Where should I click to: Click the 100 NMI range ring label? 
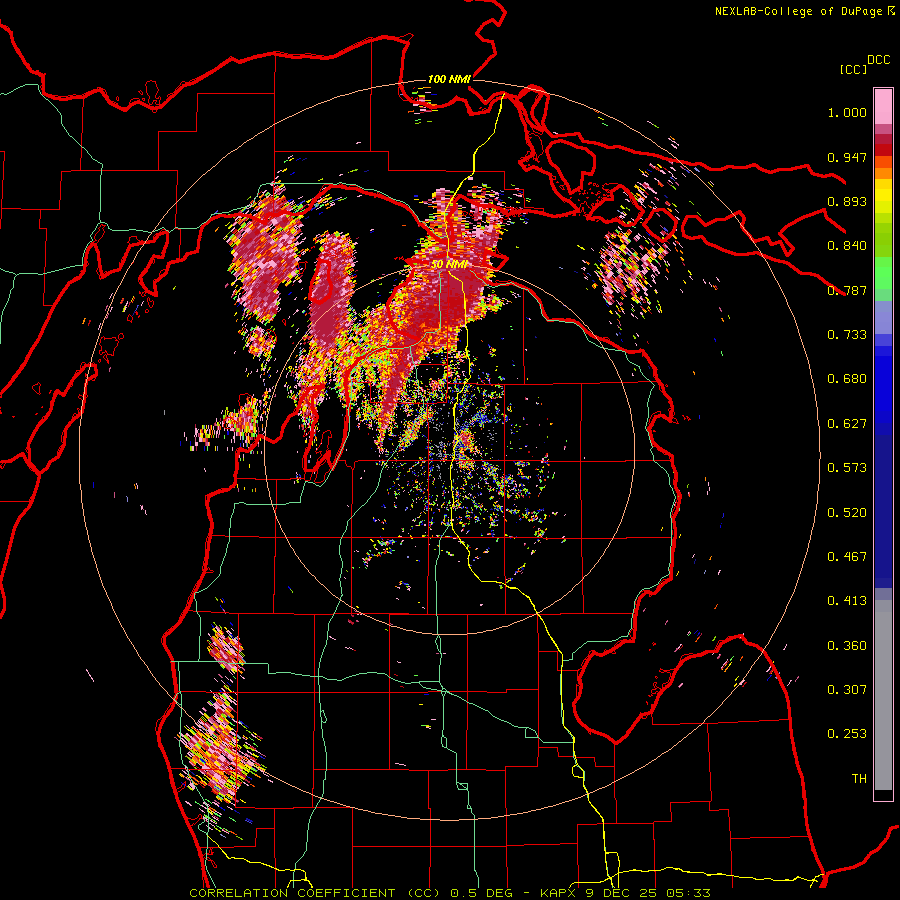click(x=449, y=79)
